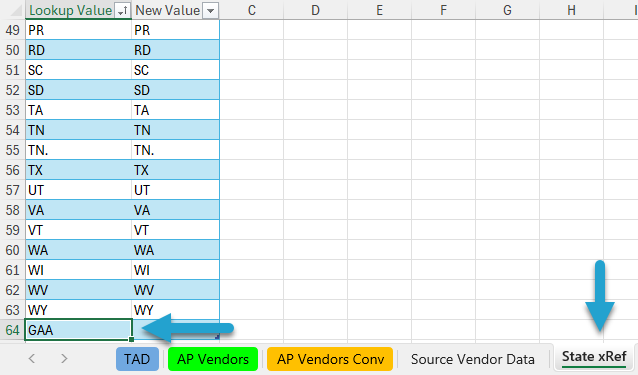
Task: Click Lookup Value cell RD
Action: click(79, 50)
